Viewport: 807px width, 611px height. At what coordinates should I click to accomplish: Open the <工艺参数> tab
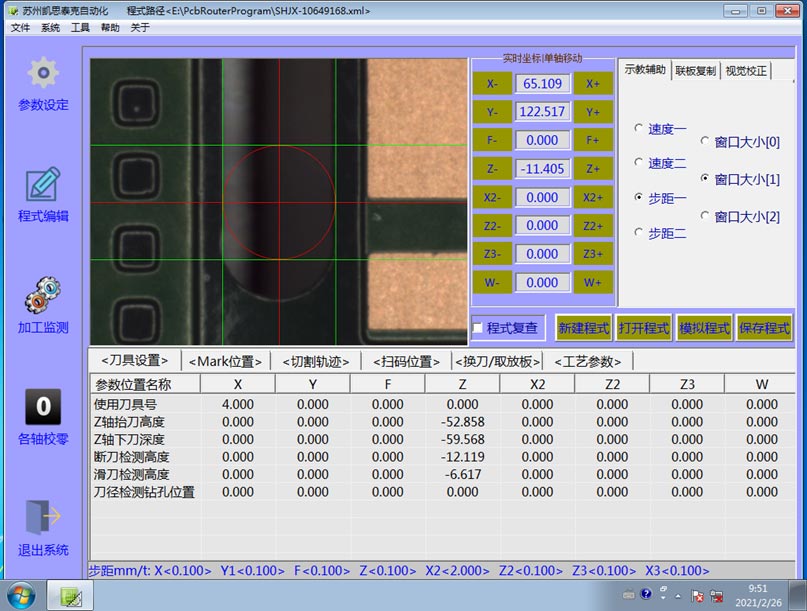pos(588,362)
